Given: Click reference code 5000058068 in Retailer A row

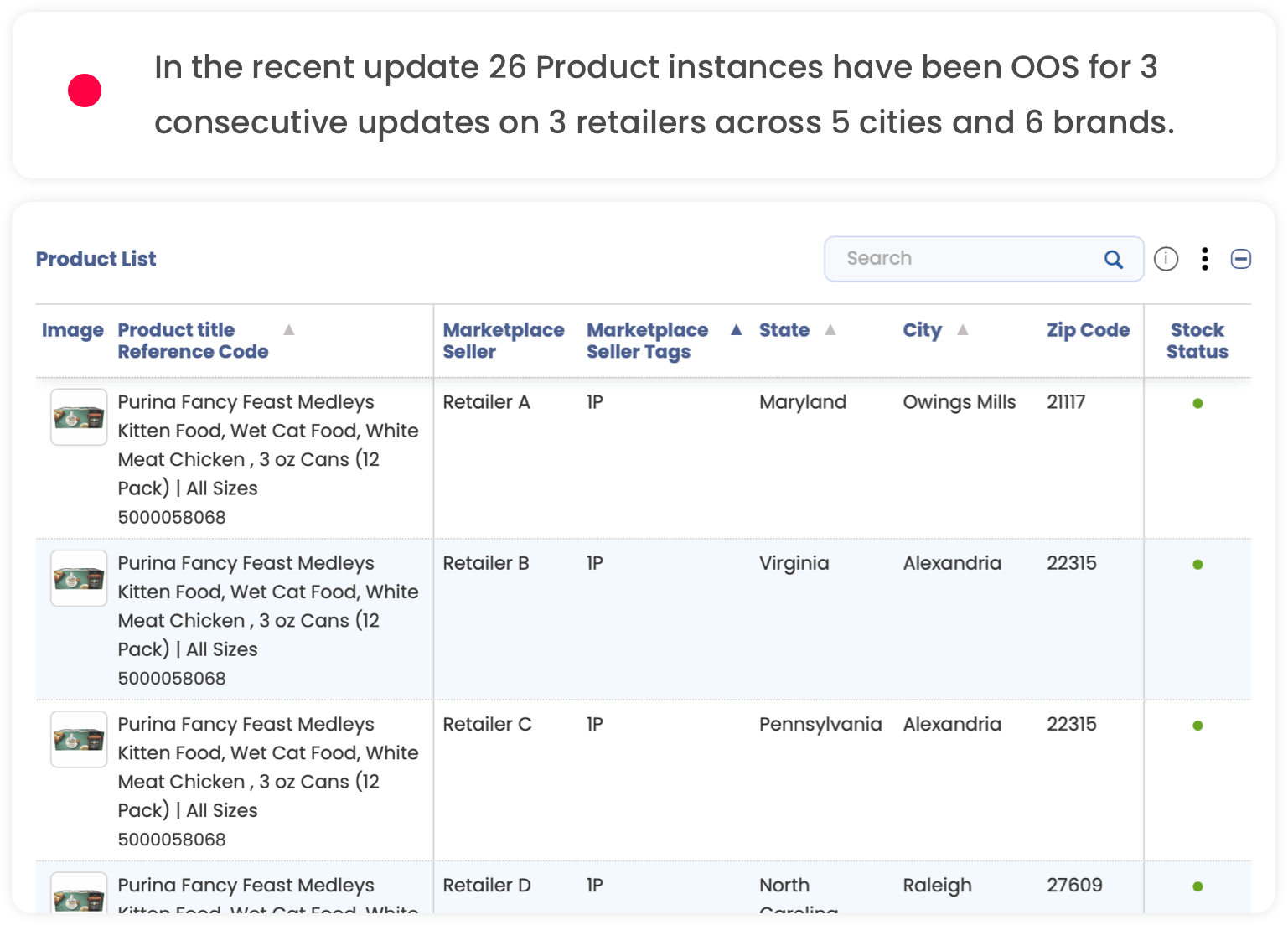Looking at the screenshot, I should (x=172, y=517).
